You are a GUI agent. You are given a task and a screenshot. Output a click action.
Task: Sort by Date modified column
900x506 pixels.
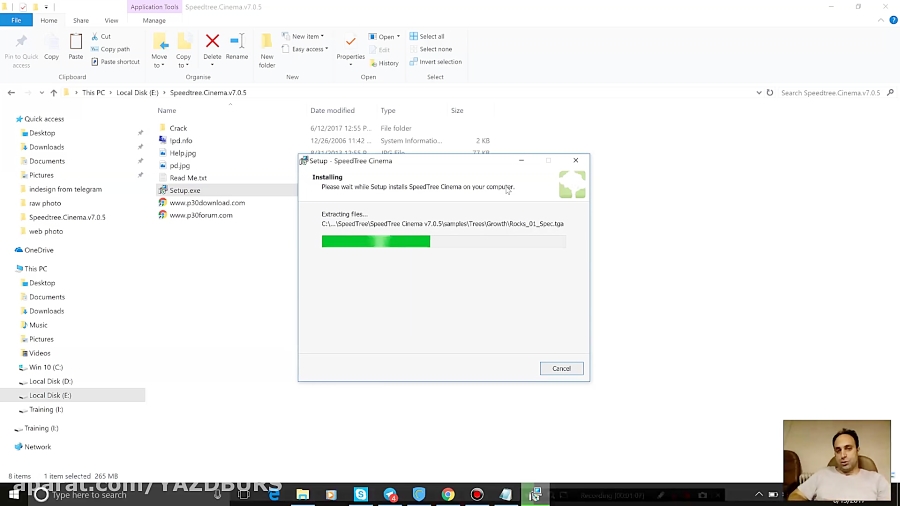click(332, 110)
